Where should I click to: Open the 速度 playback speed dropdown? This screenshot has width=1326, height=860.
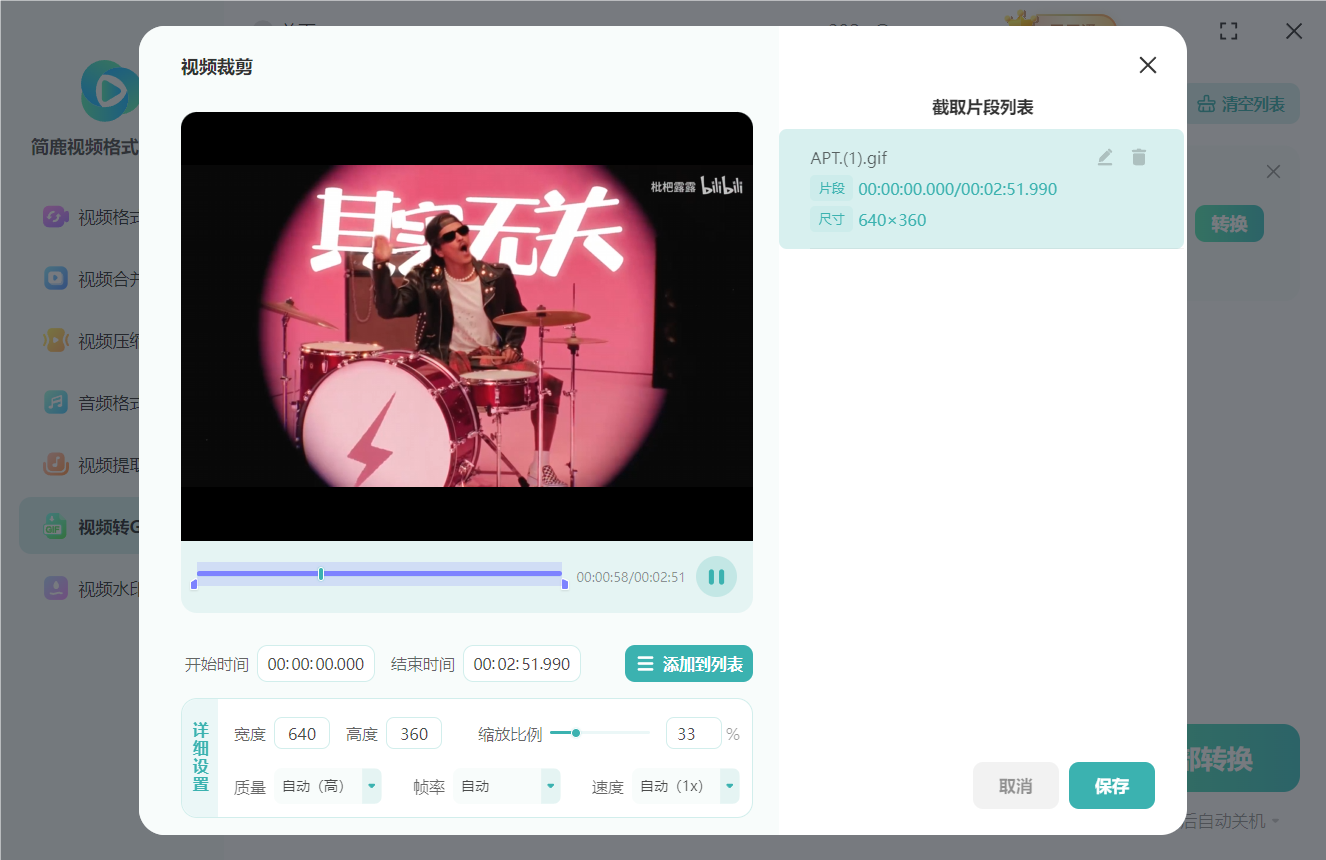click(x=729, y=786)
